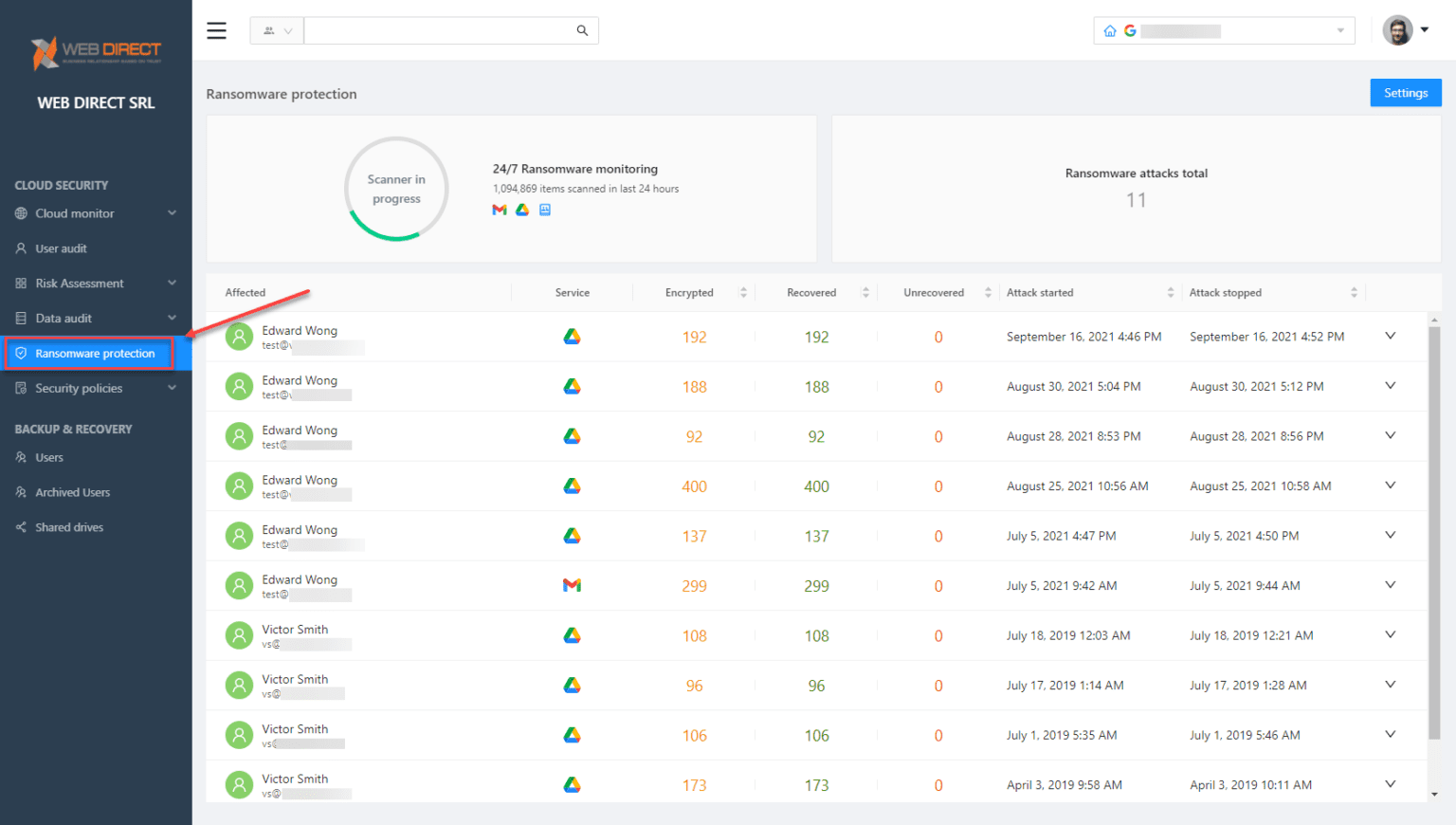Image resolution: width=1456 pixels, height=825 pixels.
Task: Click the hamburger menu icon
Action: click(216, 30)
